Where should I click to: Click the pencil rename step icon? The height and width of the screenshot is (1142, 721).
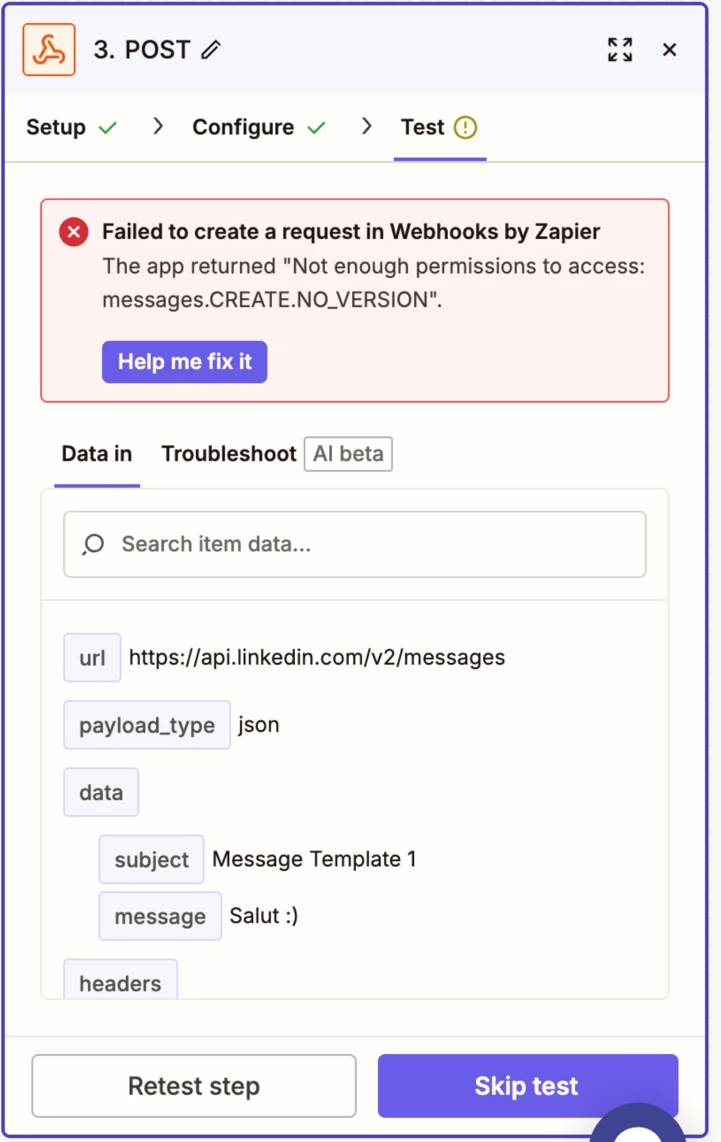210,50
